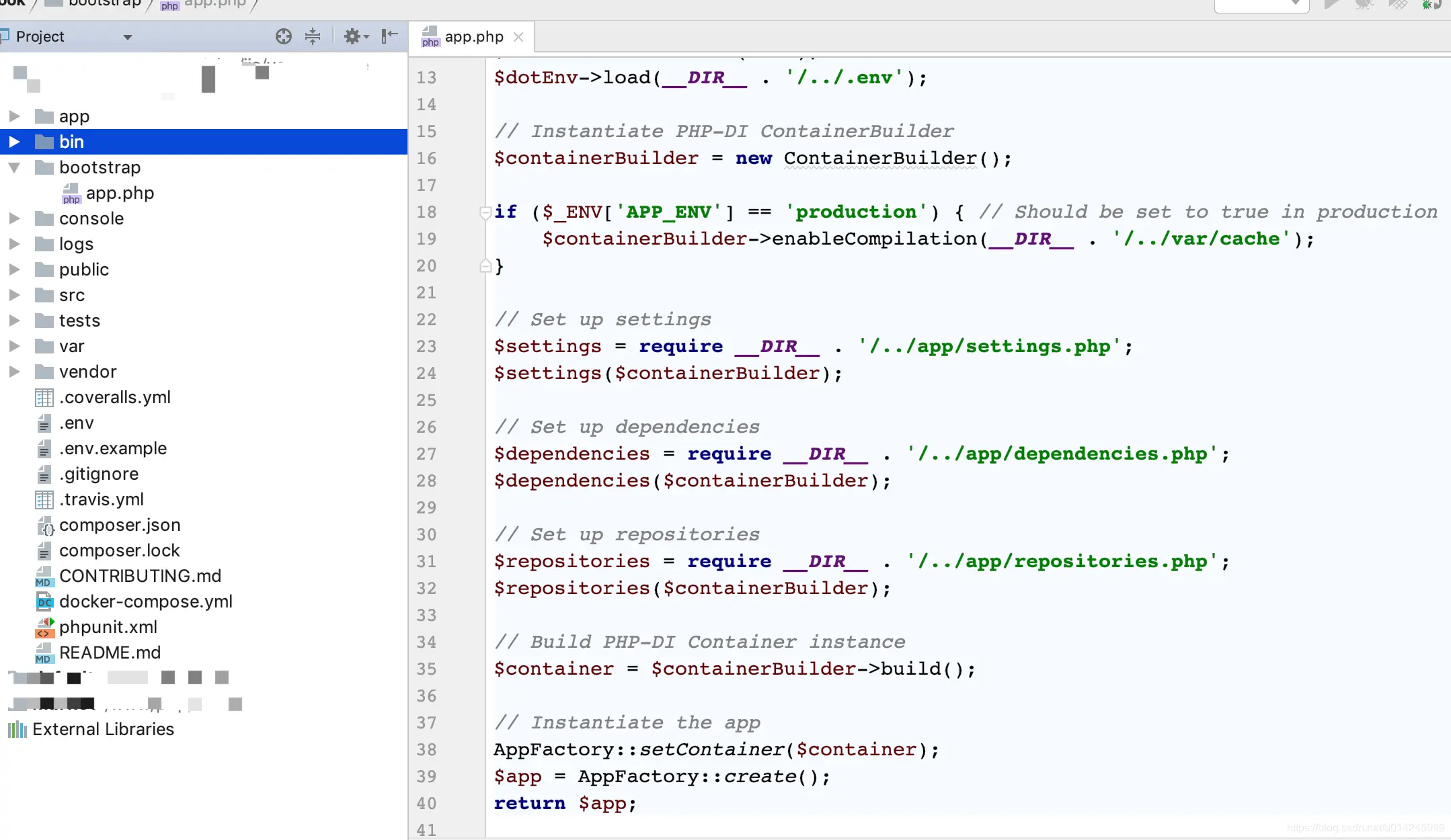Open the run configuration dropdown
The height and width of the screenshot is (840, 1451).
pyautogui.click(x=1261, y=5)
